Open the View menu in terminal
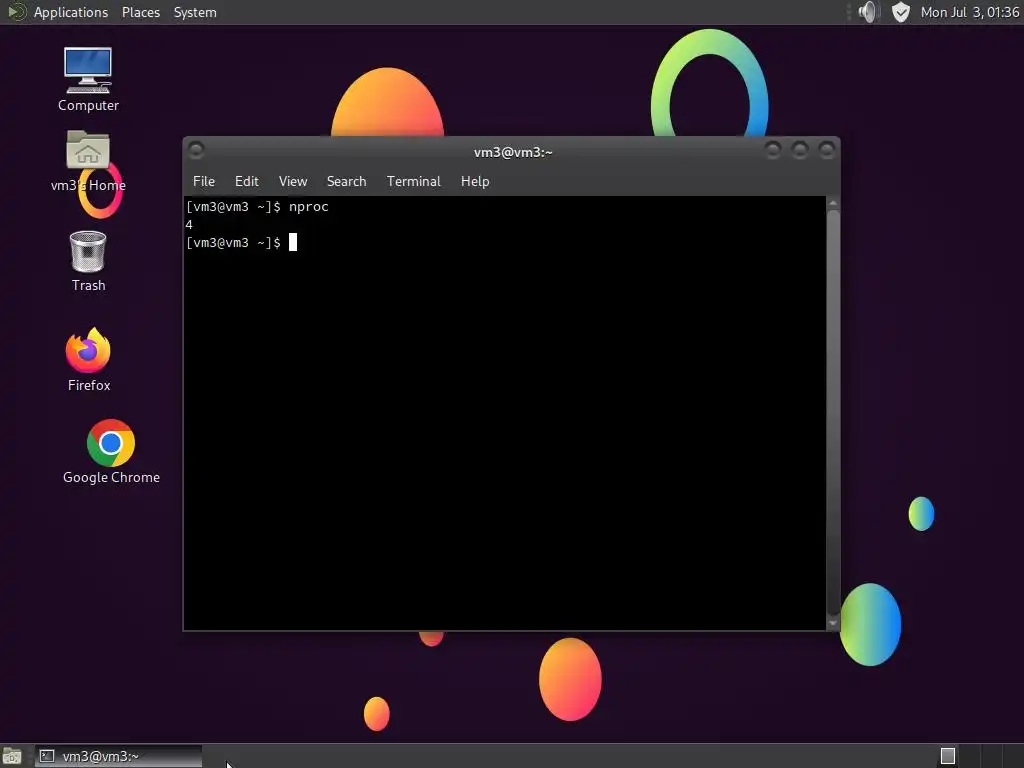Screen dimensions: 1024x768 (293, 182)
